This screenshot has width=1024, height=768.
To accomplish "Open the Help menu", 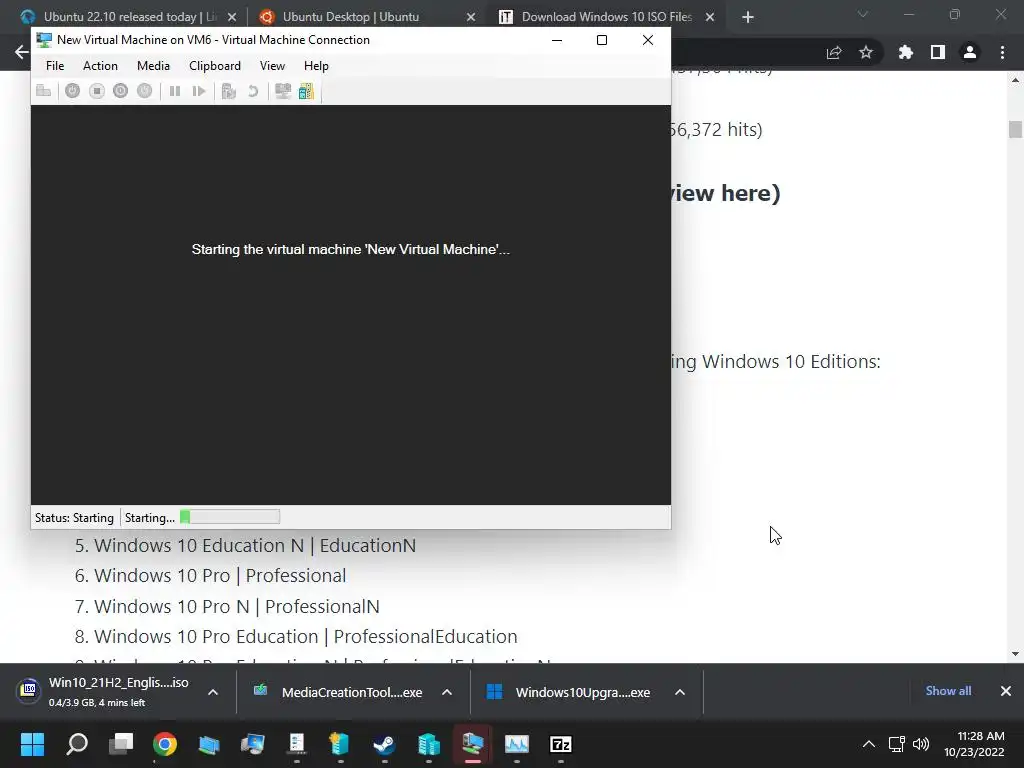I will click(x=316, y=66).
